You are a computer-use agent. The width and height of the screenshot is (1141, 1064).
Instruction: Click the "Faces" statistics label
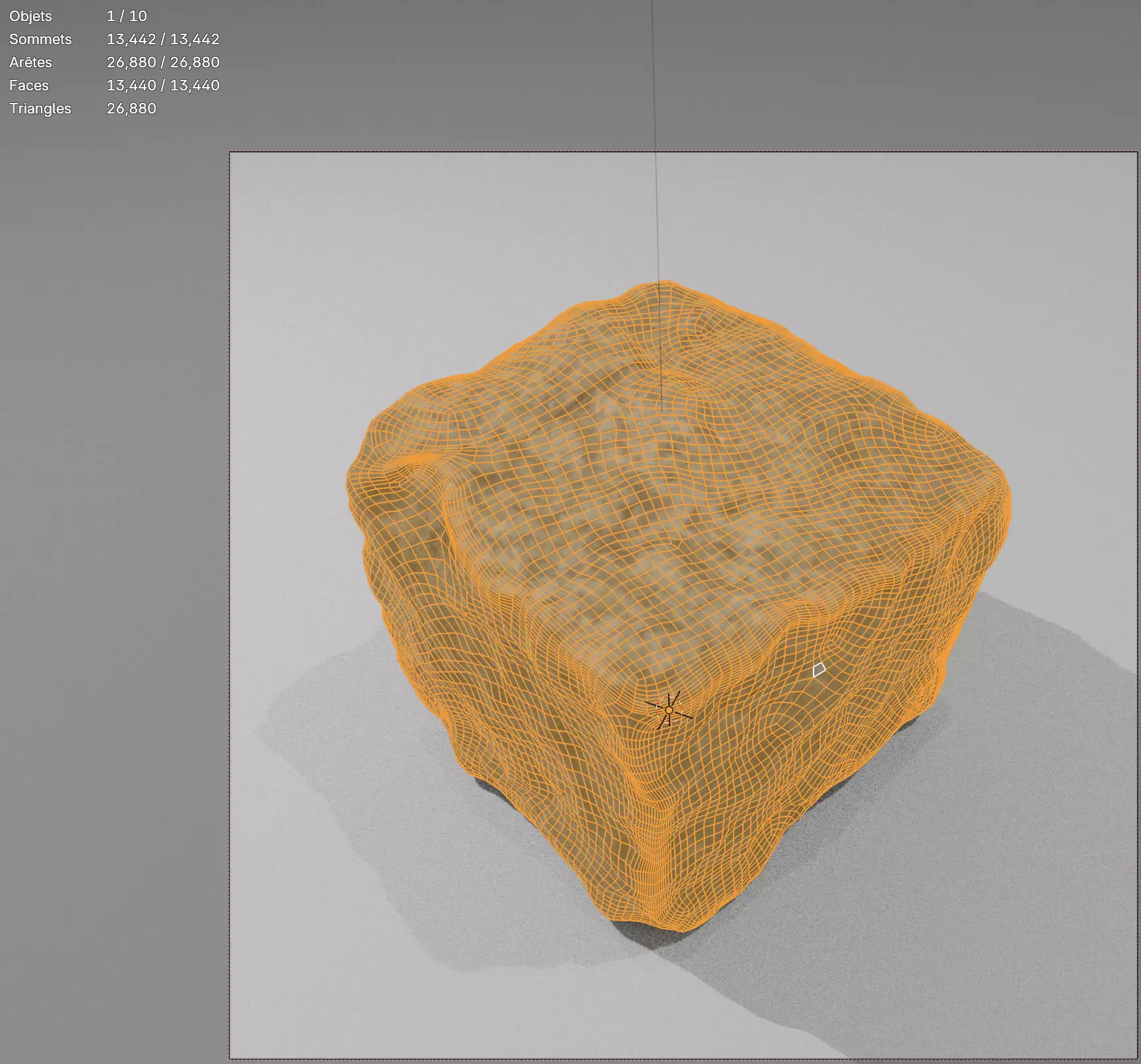[x=29, y=85]
